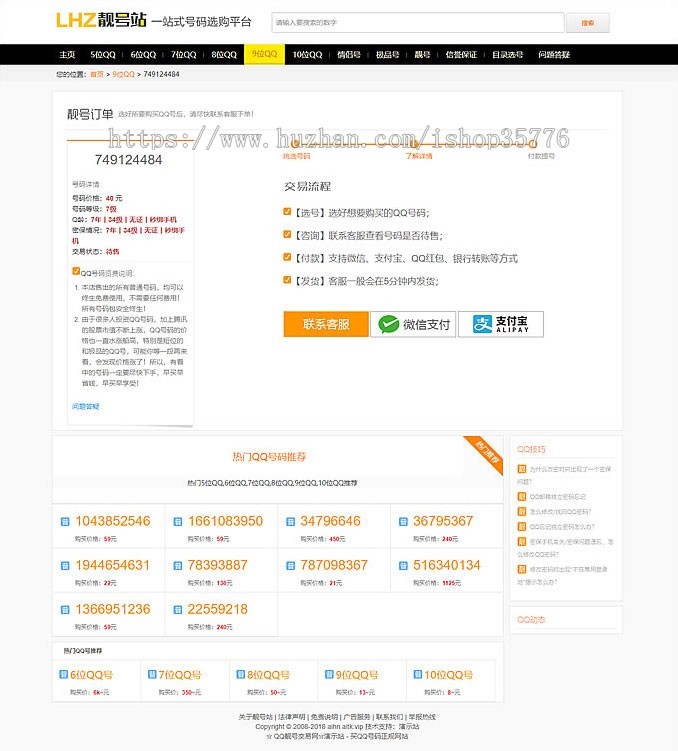Open the blue 问题答疑 link under the notes
This screenshot has width=678, height=751.
pyautogui.click(x=86, y=406)
